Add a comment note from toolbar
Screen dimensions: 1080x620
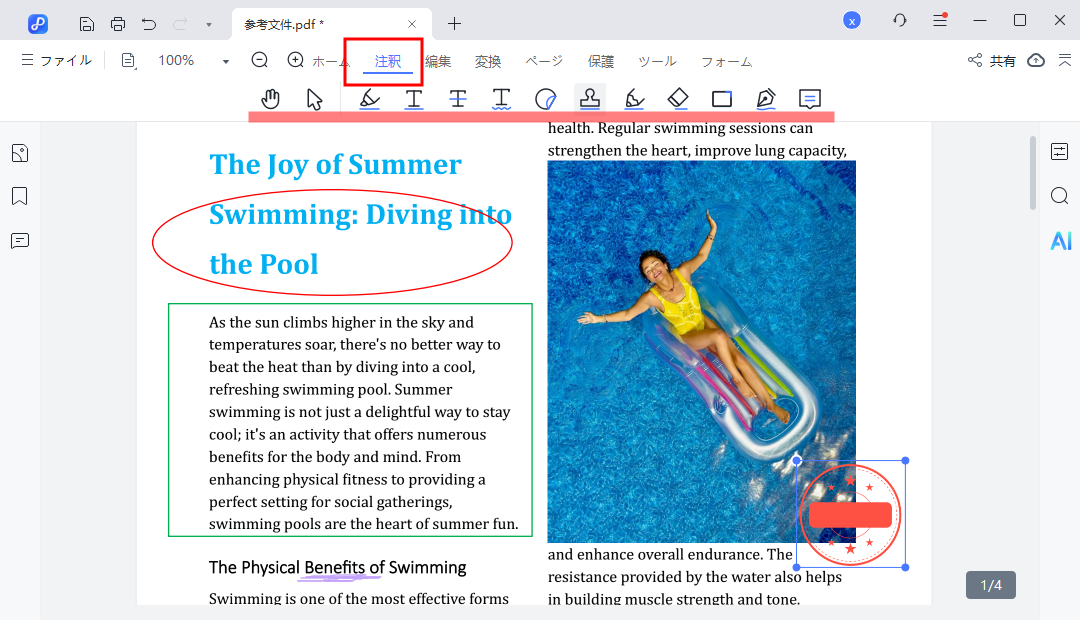(810, 98)
